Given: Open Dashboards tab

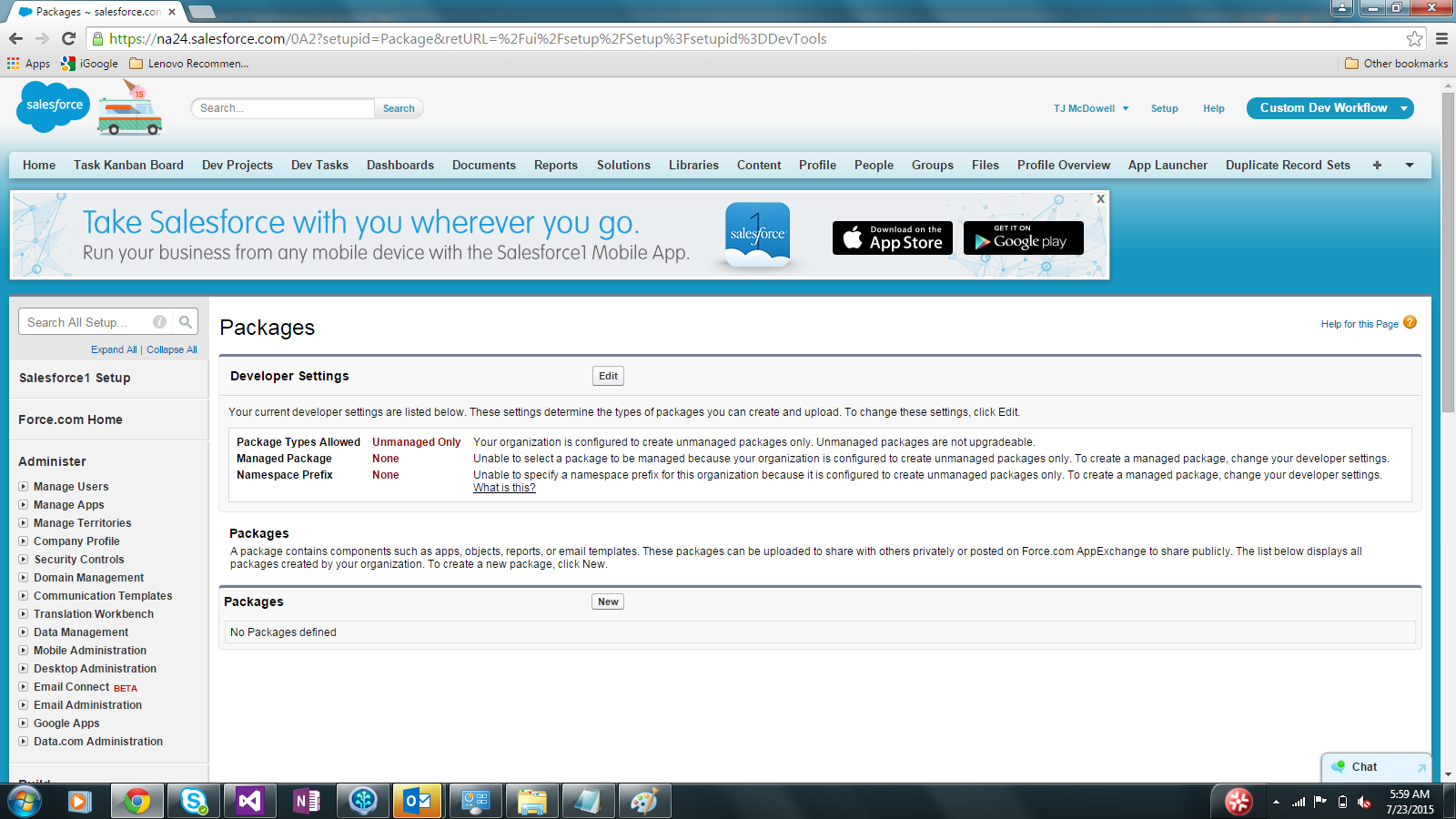Looking at the screenshot, I should click(400, 165).
